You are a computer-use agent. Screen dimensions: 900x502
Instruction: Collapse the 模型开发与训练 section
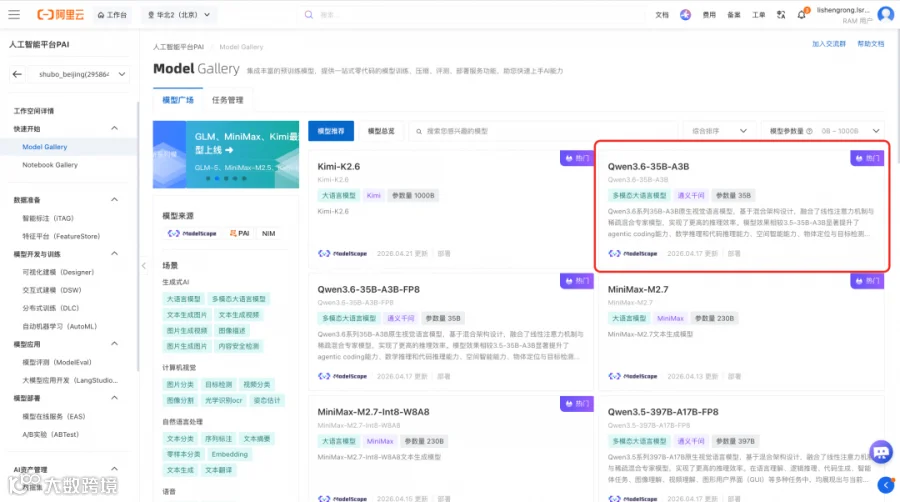coord(114,254)
